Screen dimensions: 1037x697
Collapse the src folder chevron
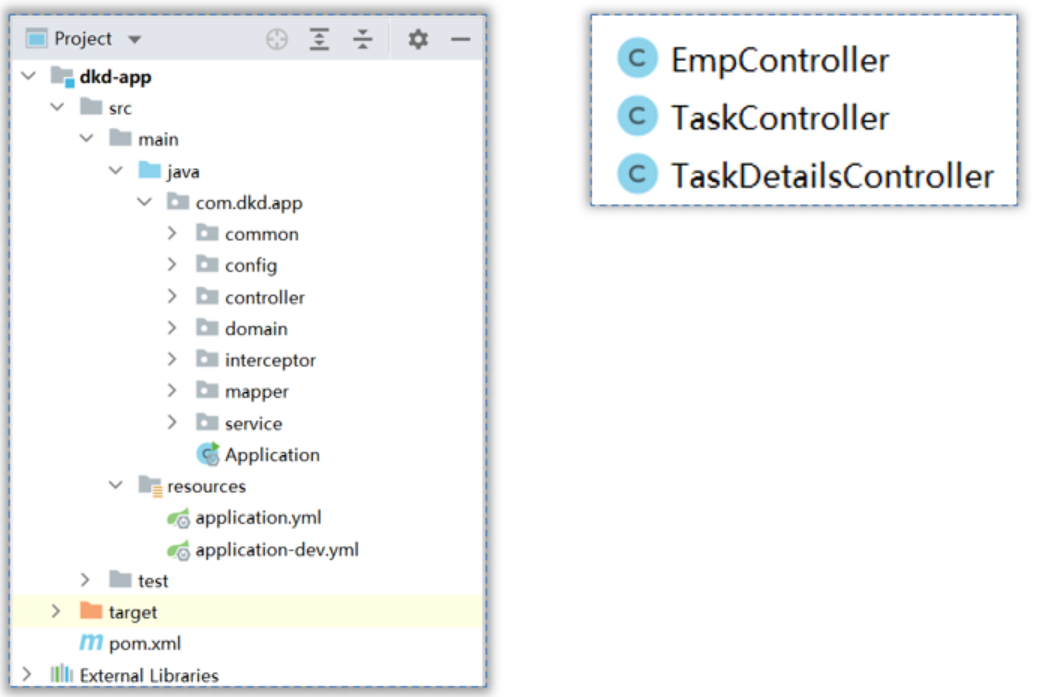pyautogui.click(x=58, y=106)
